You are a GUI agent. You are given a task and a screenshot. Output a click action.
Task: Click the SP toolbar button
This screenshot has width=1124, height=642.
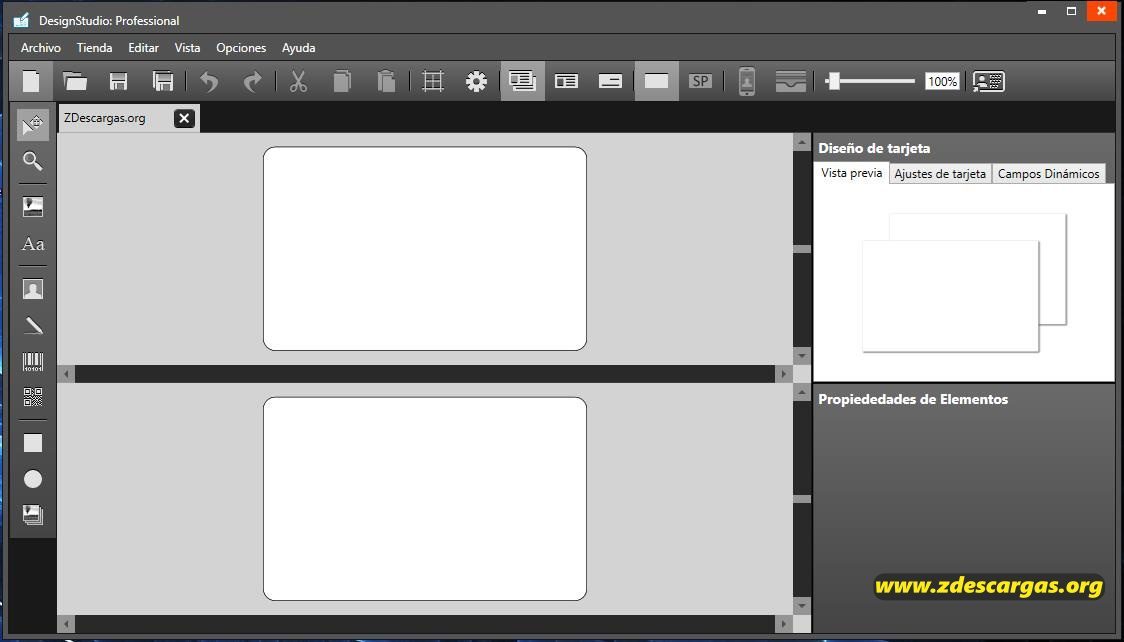700,81
